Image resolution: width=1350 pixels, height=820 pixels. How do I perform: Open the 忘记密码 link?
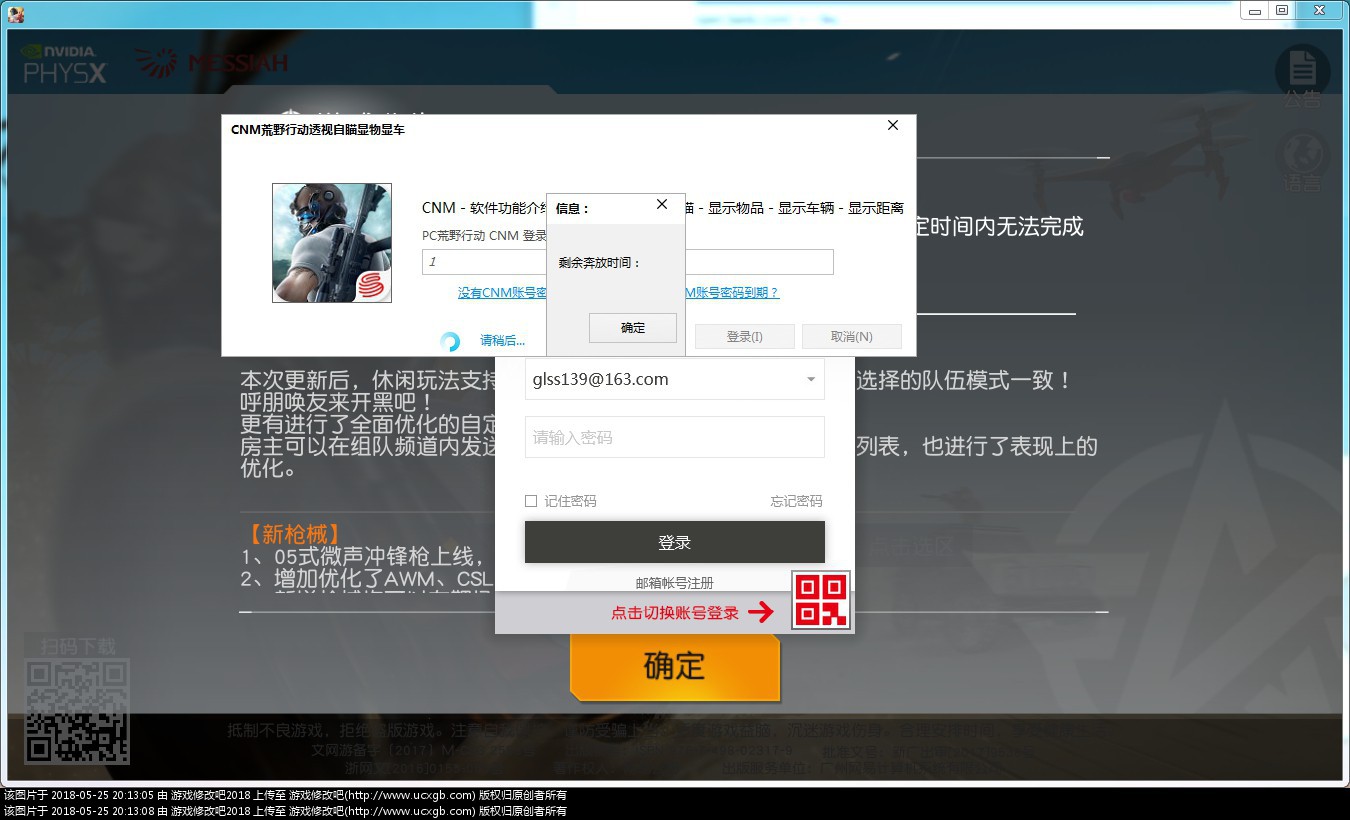[x=796, y=501]
